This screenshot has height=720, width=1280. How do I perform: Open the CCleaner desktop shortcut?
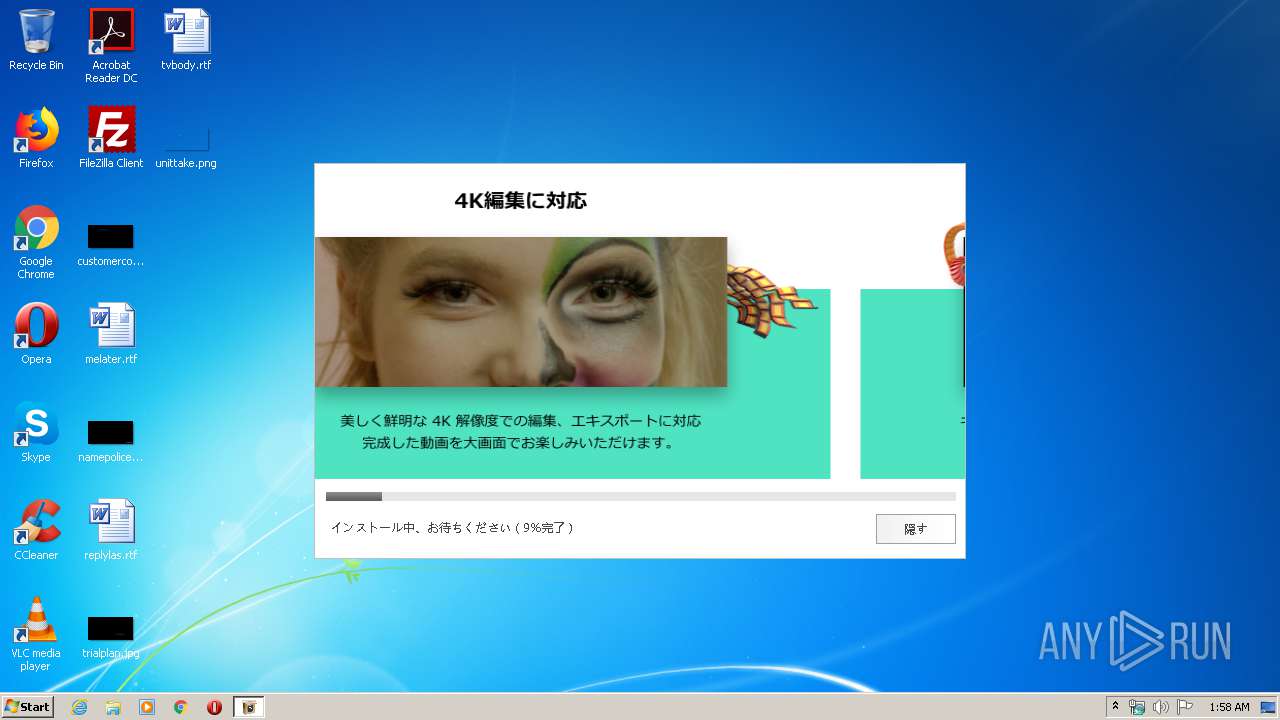tap(36, 530)
